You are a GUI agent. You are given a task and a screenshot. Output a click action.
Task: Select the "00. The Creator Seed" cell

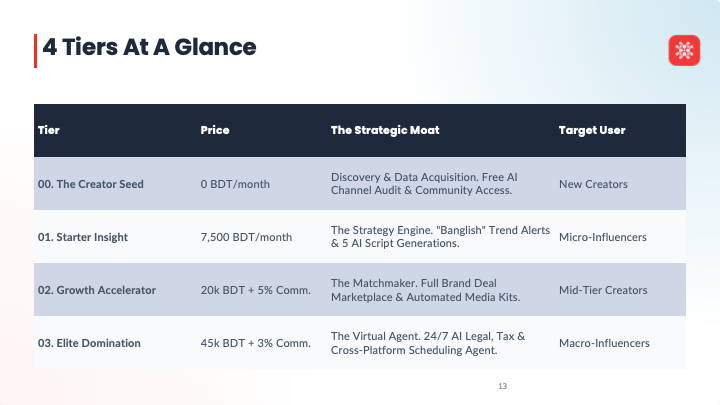coord(91,184)
